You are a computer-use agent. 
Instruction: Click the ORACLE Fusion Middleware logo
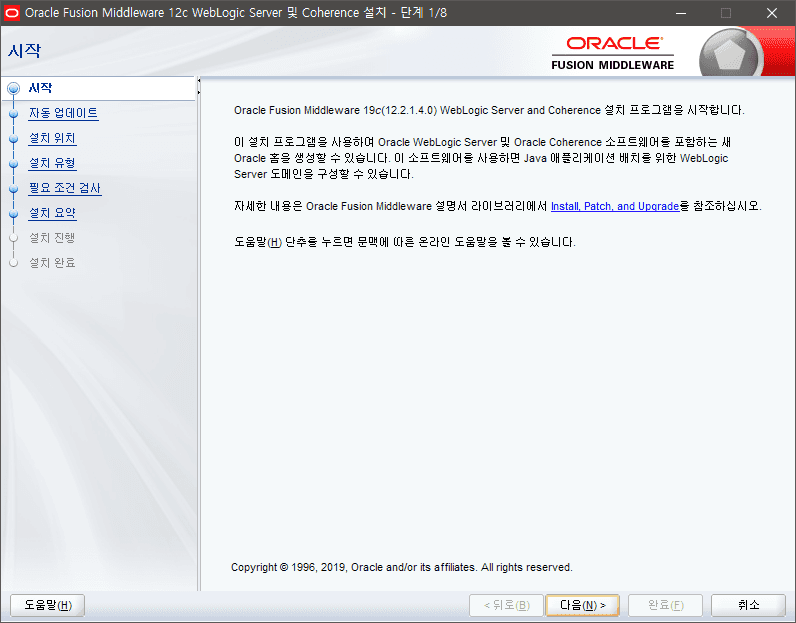tap(613, 53)
